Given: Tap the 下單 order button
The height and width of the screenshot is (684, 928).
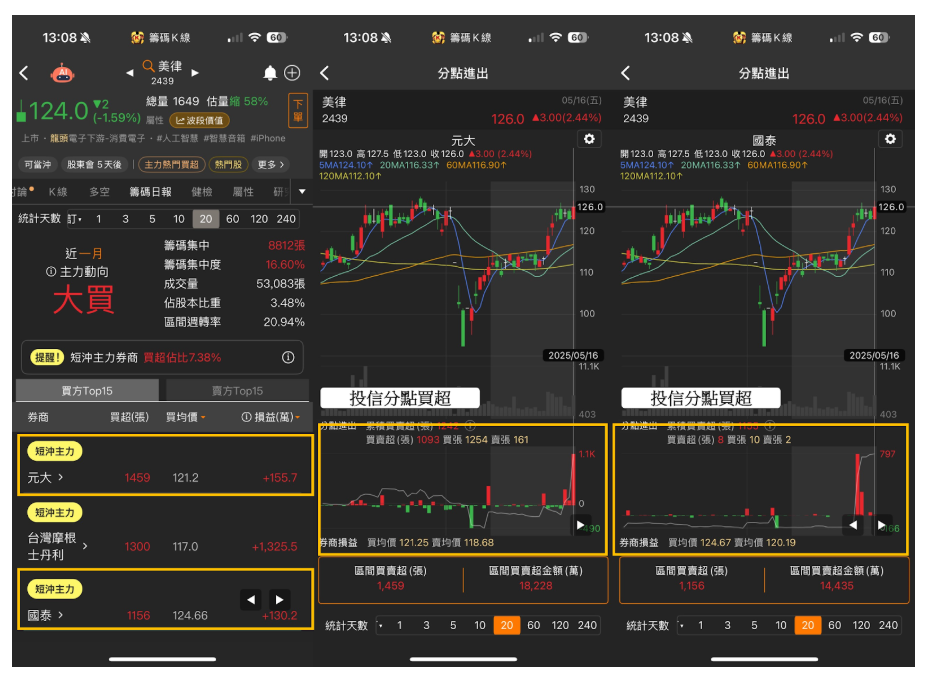Looking at the screenshot, I should 298,111.
